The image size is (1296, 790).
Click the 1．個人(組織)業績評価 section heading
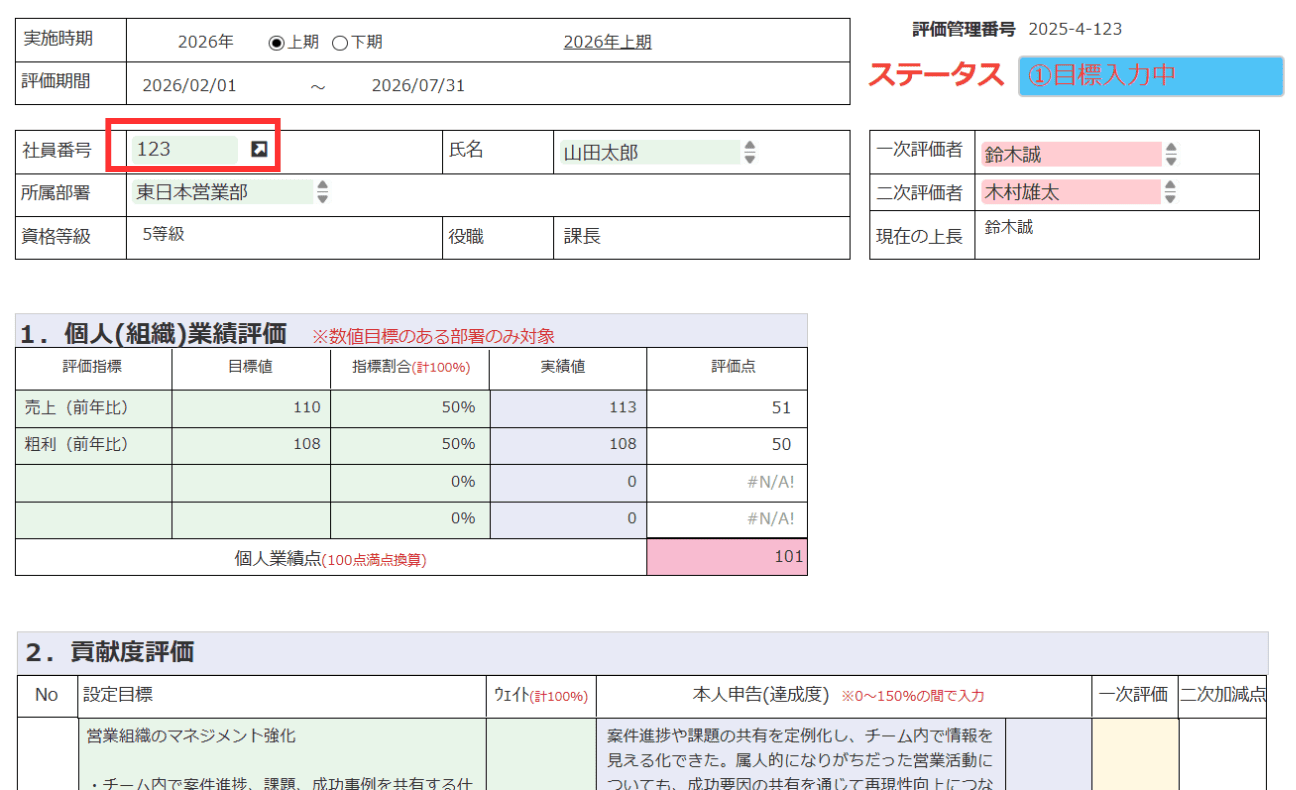click(154, 333)
